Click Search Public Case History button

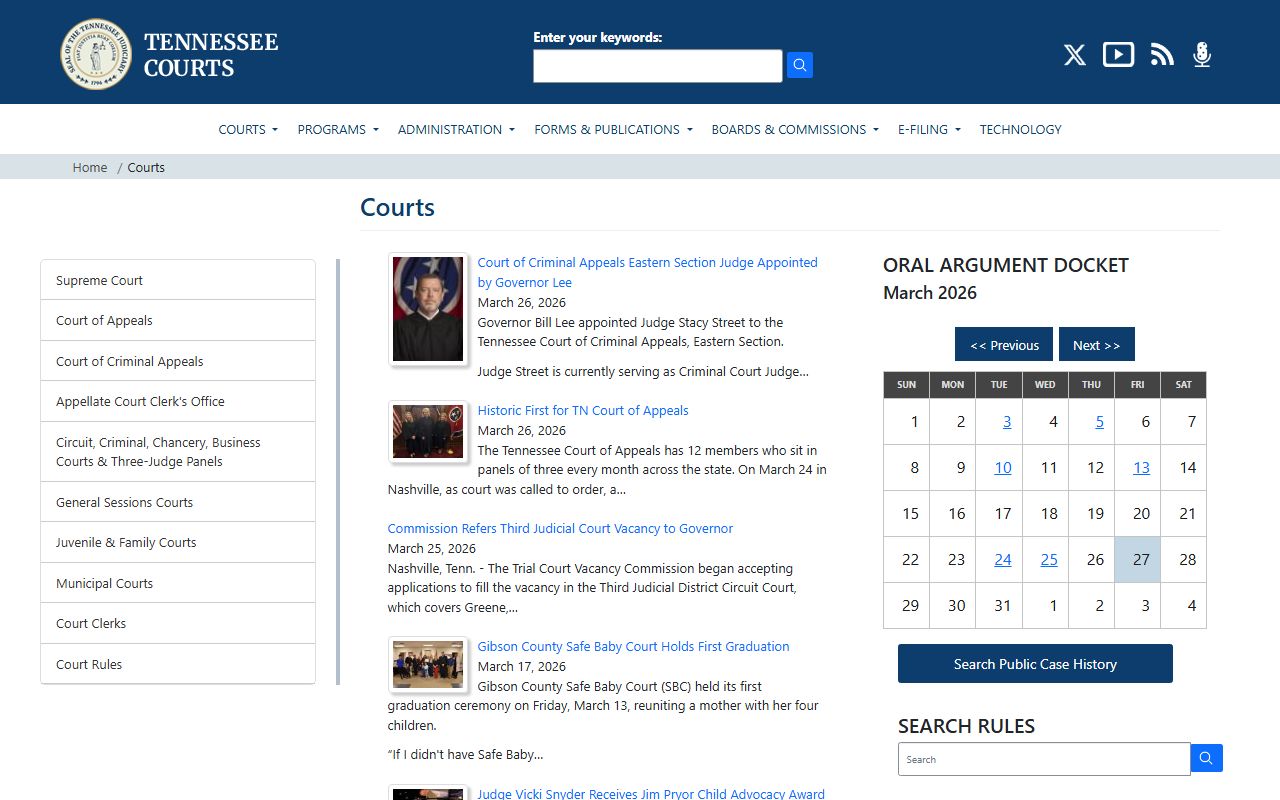(1035, 664)
